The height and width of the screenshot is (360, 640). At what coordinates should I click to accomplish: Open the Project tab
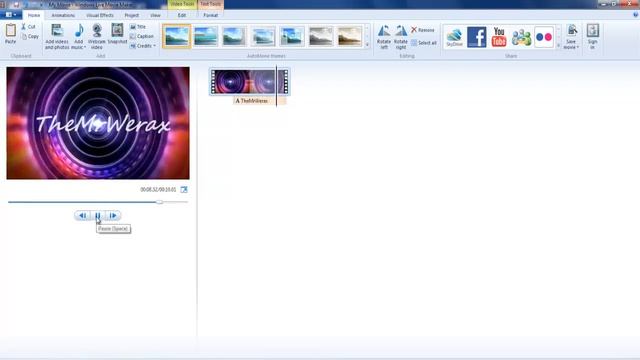pyautogui.click(x=131, y=15)
